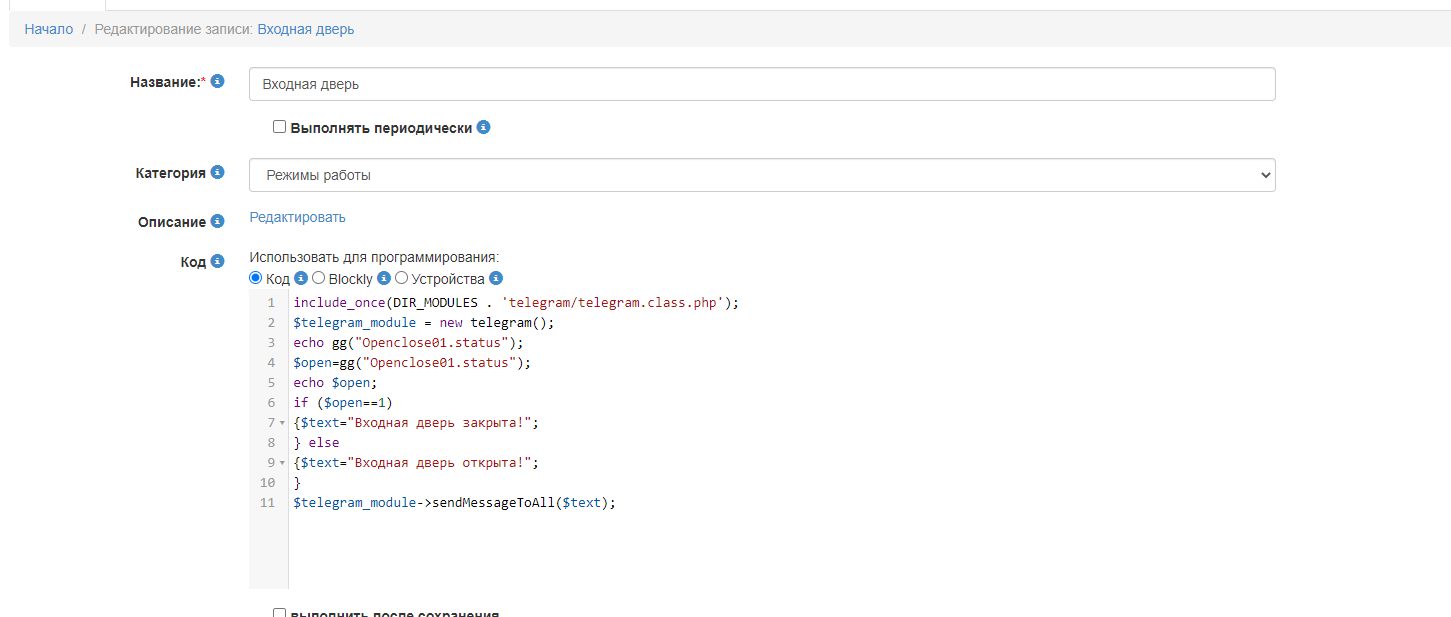The width and height of the screenshot is (1451, 617).
Task: Fold the else block at line 9
Action: 282,463
